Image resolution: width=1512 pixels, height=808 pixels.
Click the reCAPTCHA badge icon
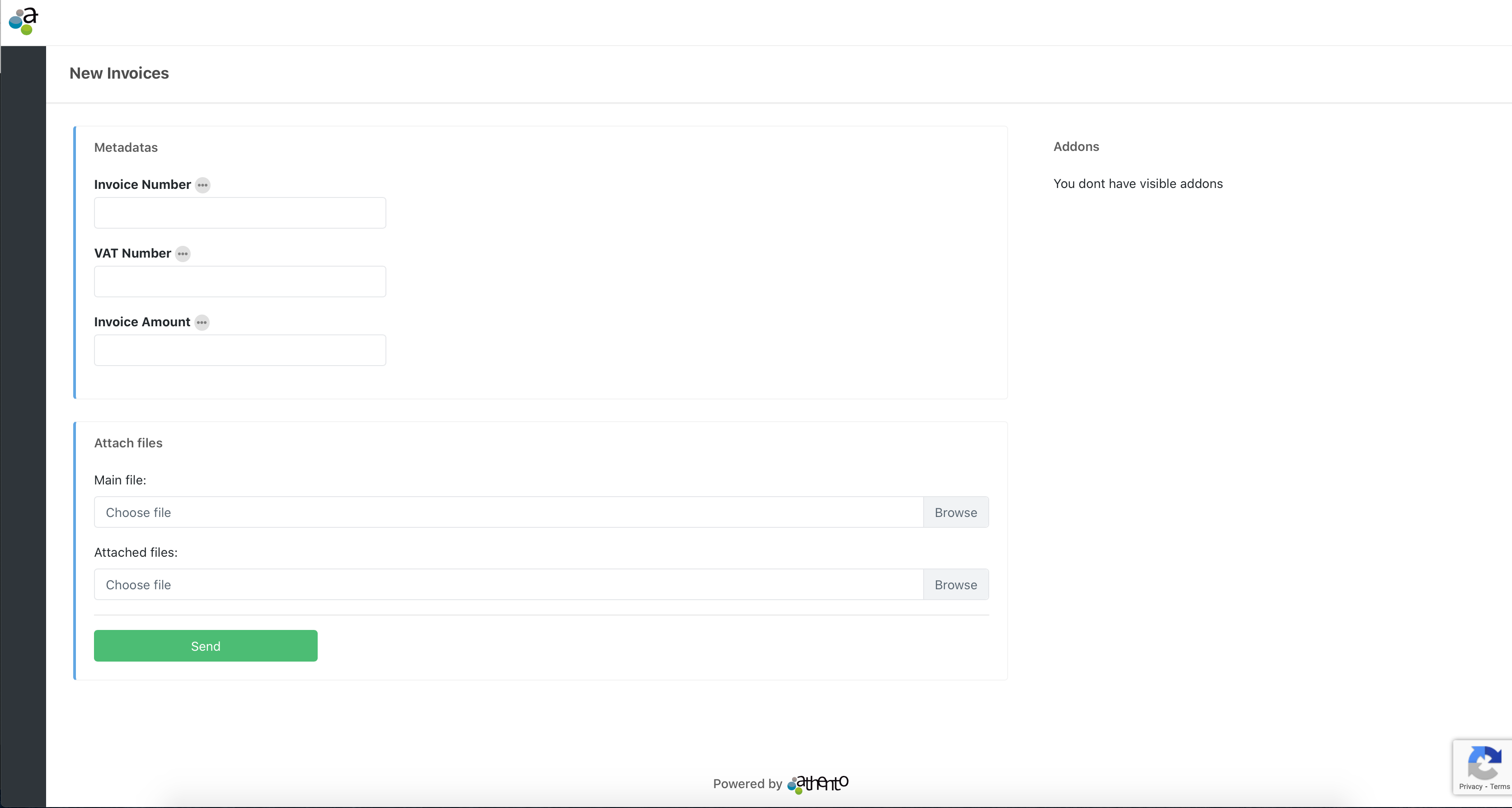(1484, 762)
